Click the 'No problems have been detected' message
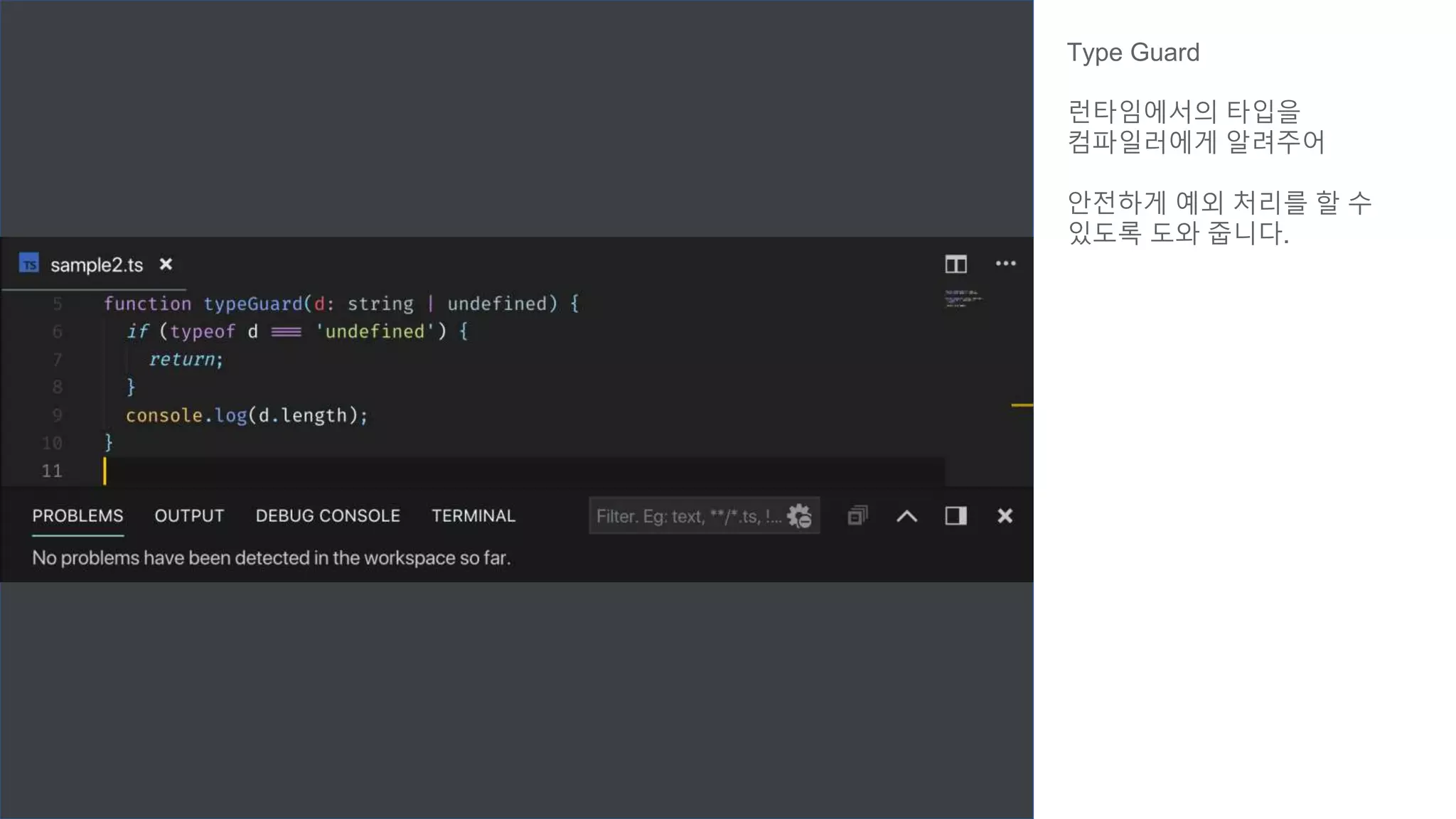 point(272,558)
